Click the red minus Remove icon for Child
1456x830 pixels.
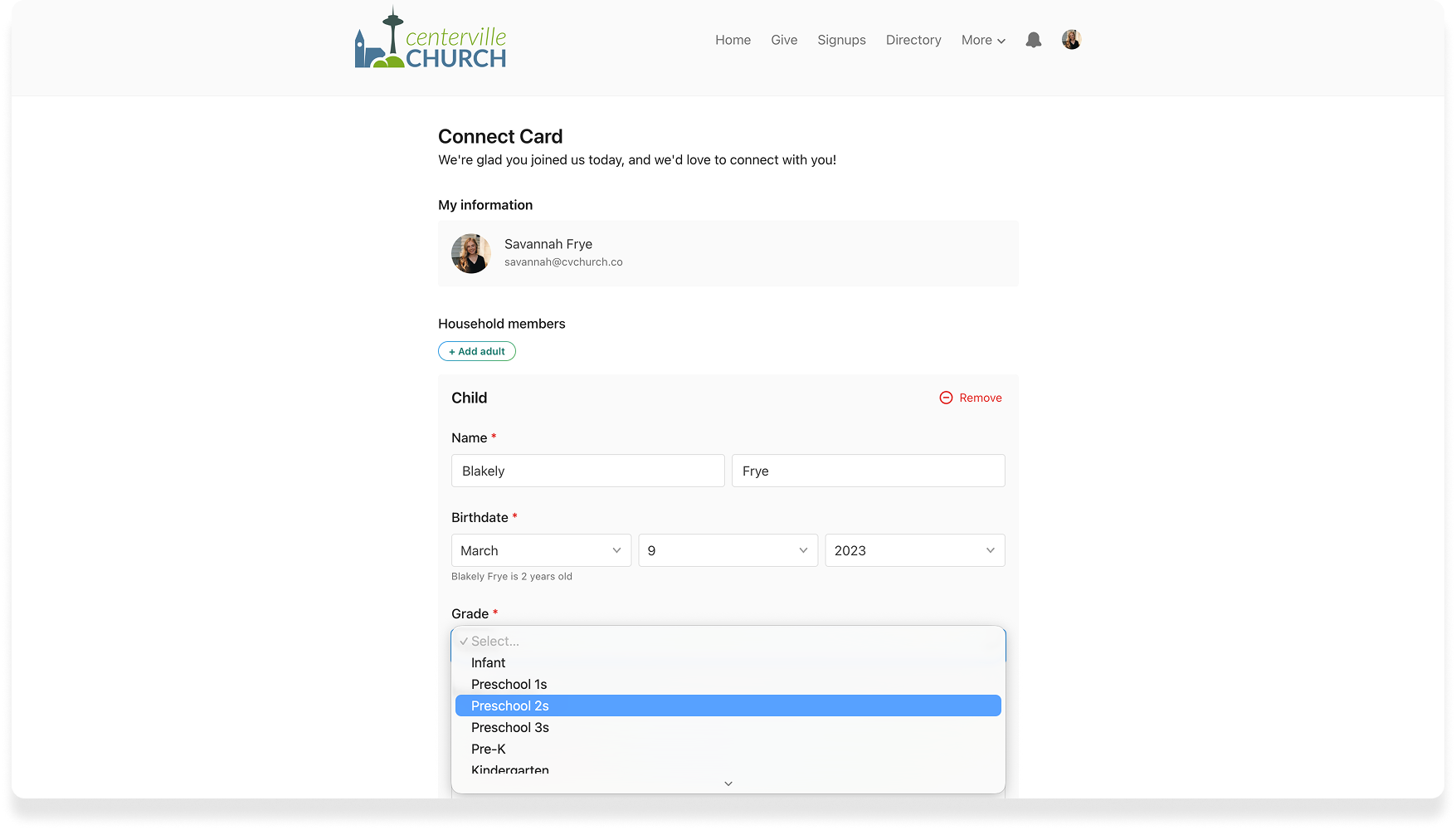point(945,398)
